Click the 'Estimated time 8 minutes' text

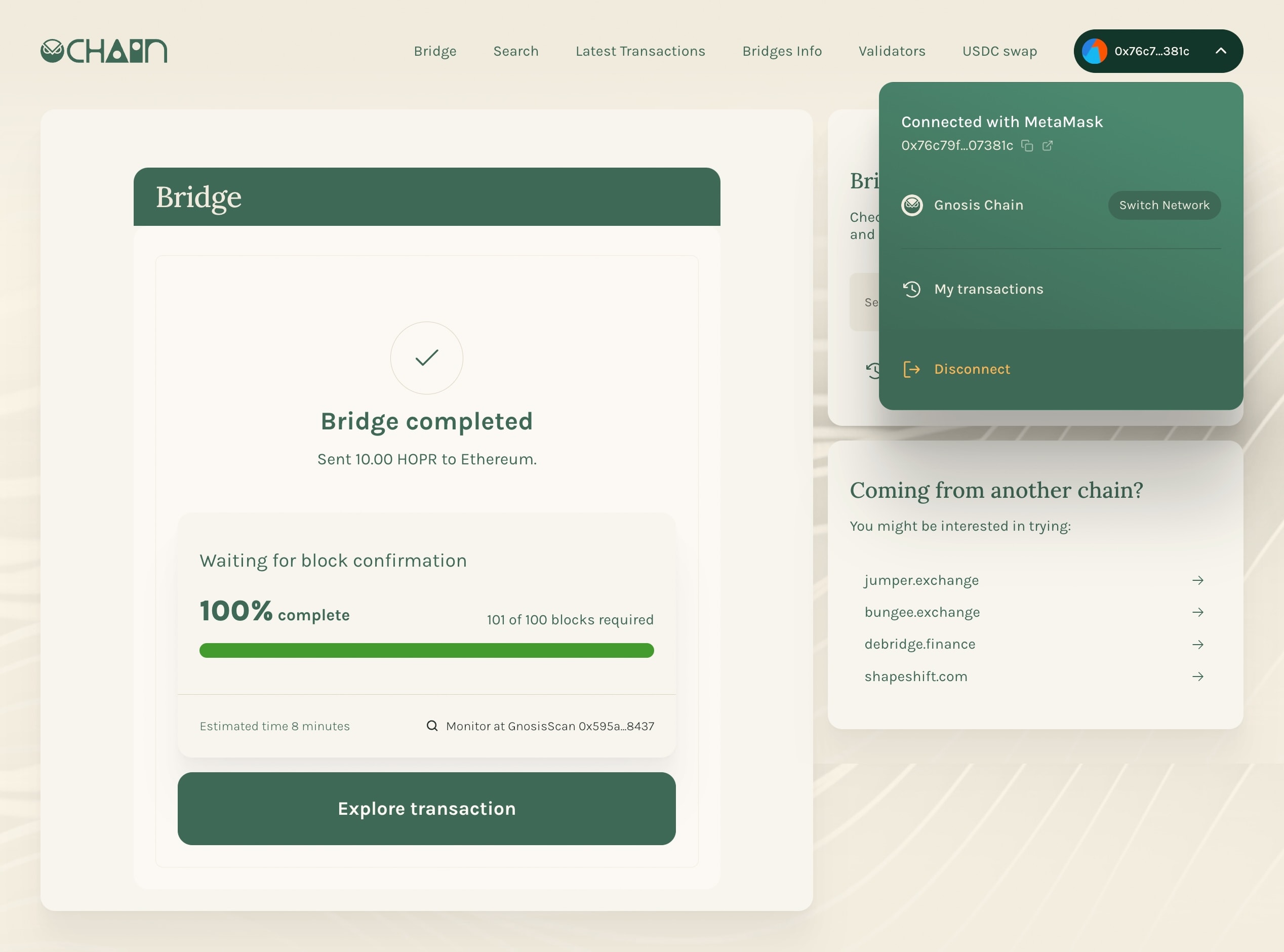pos(275,726)
